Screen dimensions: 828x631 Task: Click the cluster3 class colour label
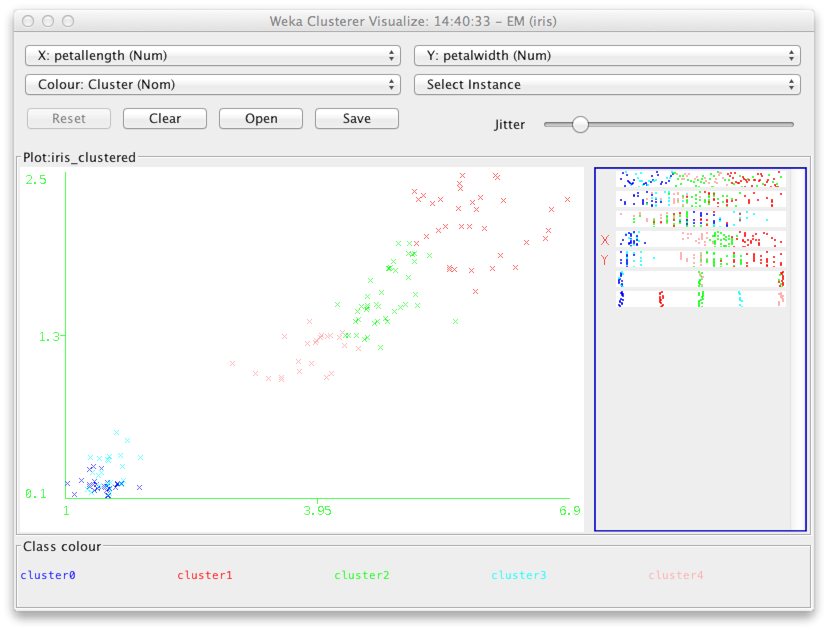[519, 575]
